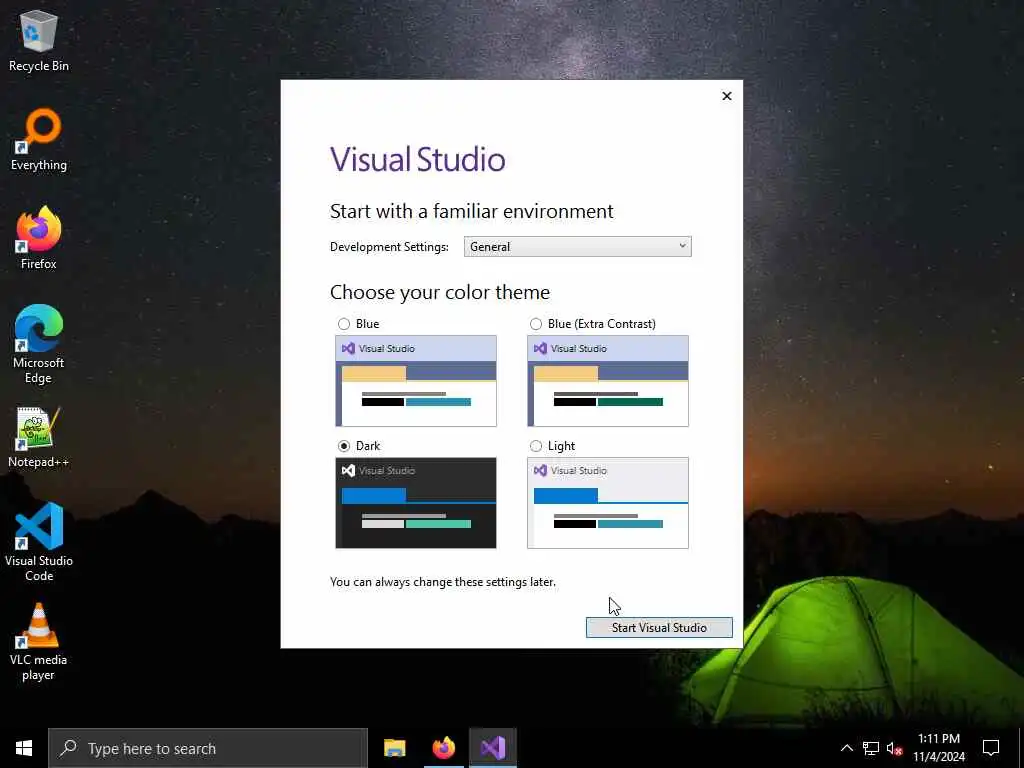Viewport: 1024px width, 768px height.
Task: Click the Dark theme preview thumbnail
Action: tap(416, 503)
